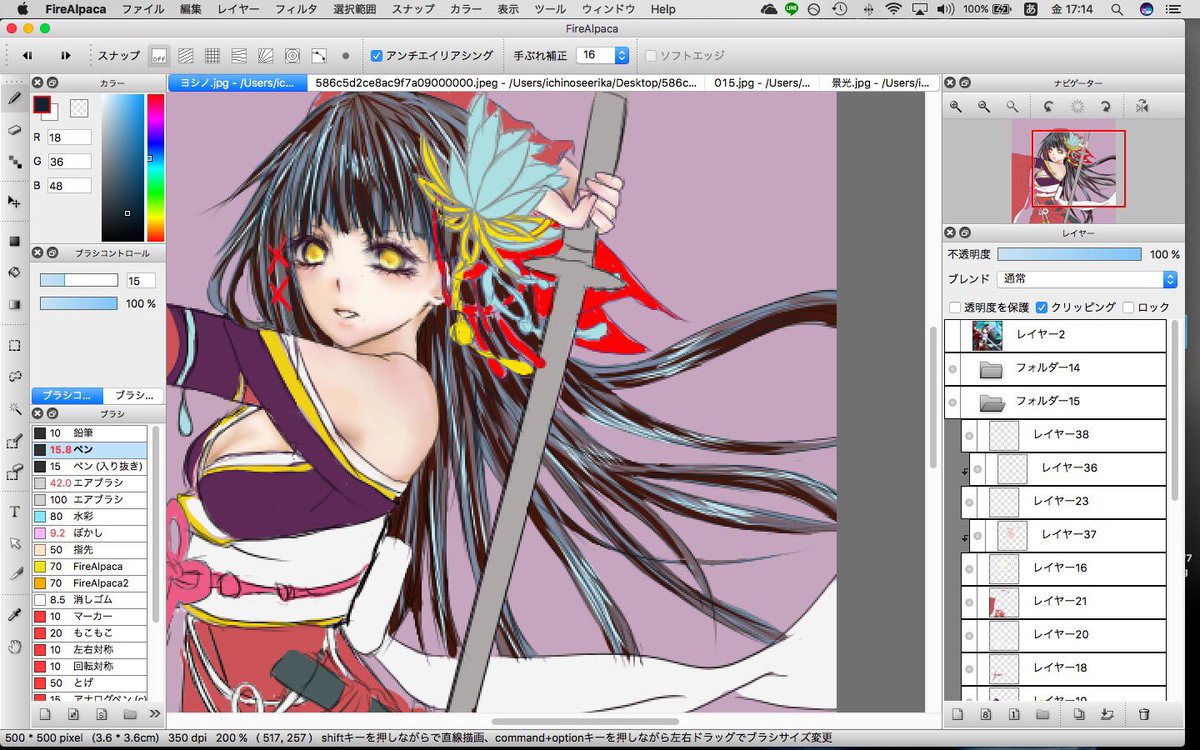Select the エアブラシ 42.0 brush
Image resolution: width=1200 pixels, height=750 pixels.
click(x=90, y=483)
